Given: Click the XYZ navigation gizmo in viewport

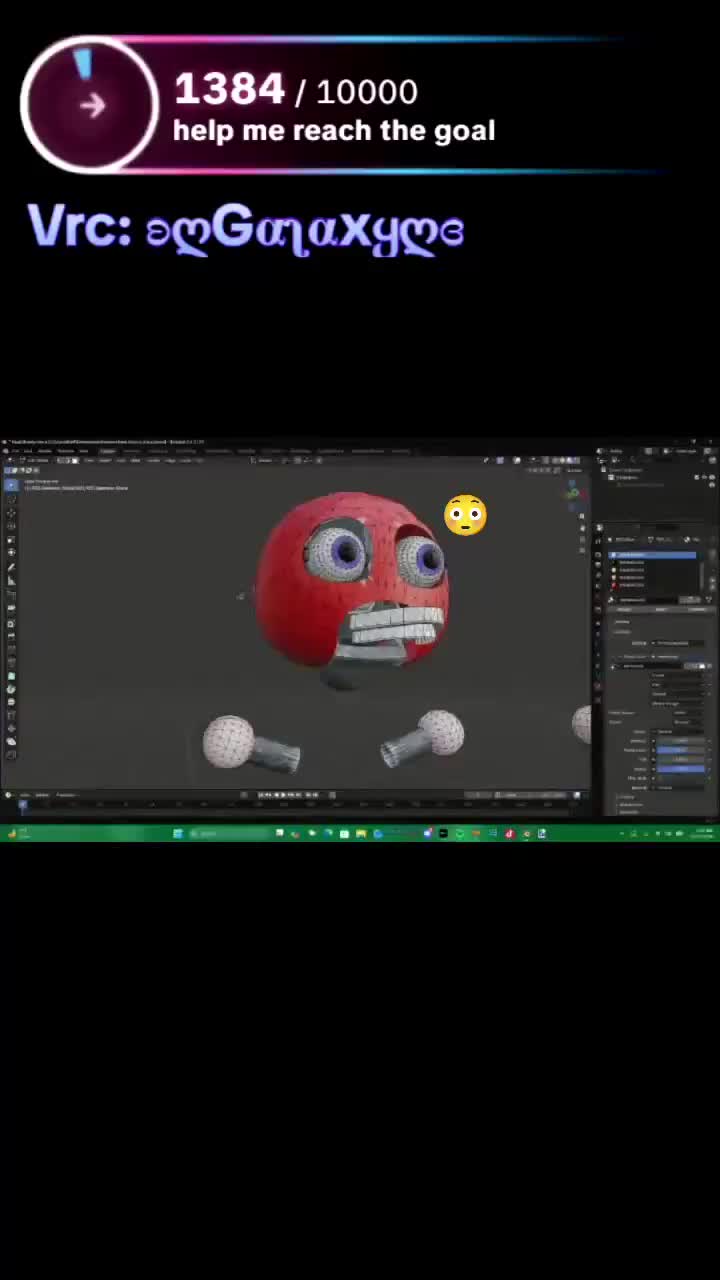Looking at the screenshot, I should pyautogui.click(x=572, y=492).
